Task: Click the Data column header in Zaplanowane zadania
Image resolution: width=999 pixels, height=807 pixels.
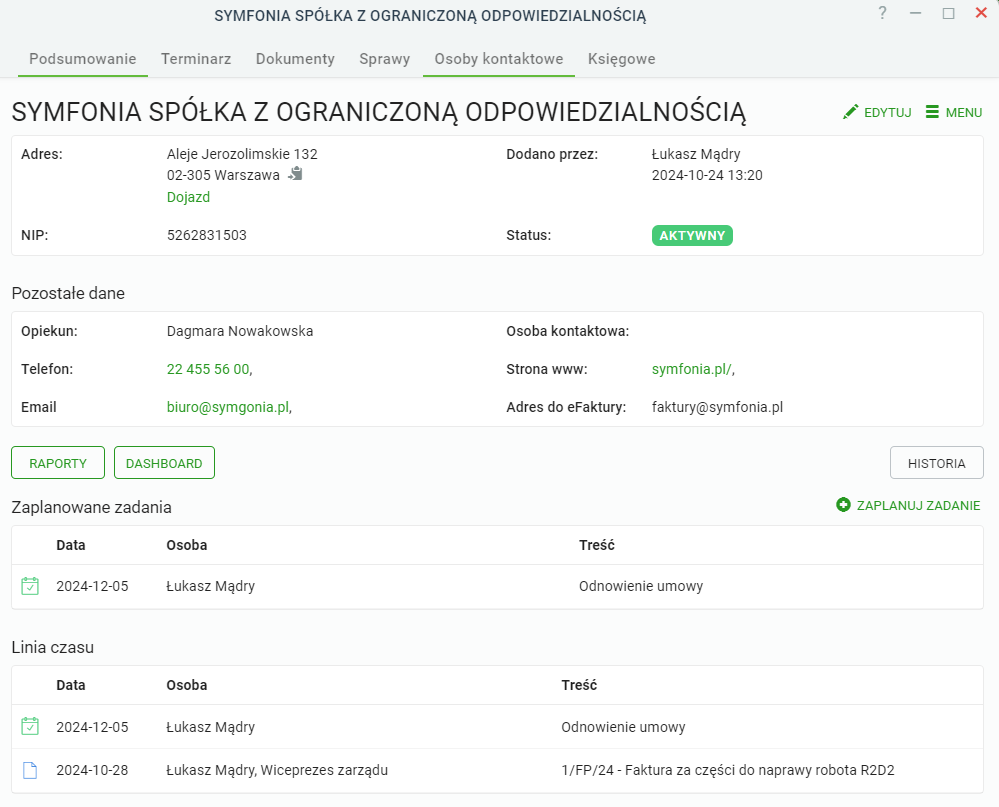Action: pos(71,545)
